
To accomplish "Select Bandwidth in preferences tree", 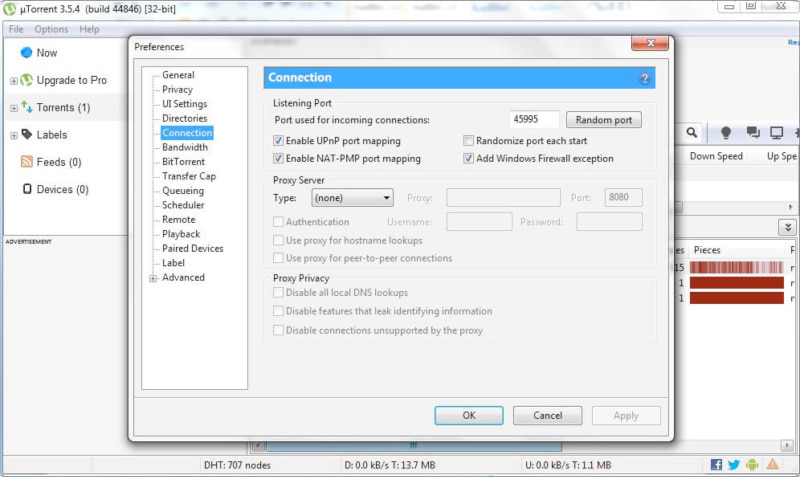I will click(185, 147).
